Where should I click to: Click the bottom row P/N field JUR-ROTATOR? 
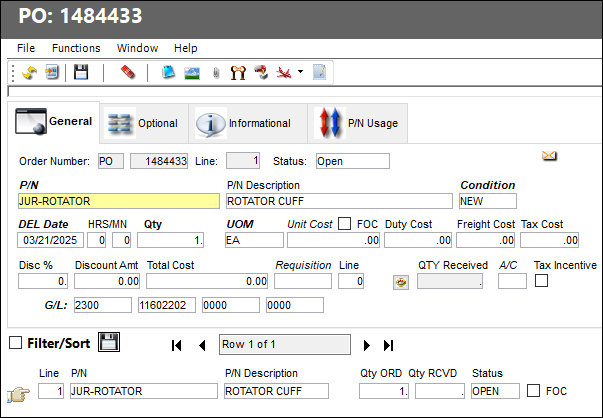(x=144, y=391)
